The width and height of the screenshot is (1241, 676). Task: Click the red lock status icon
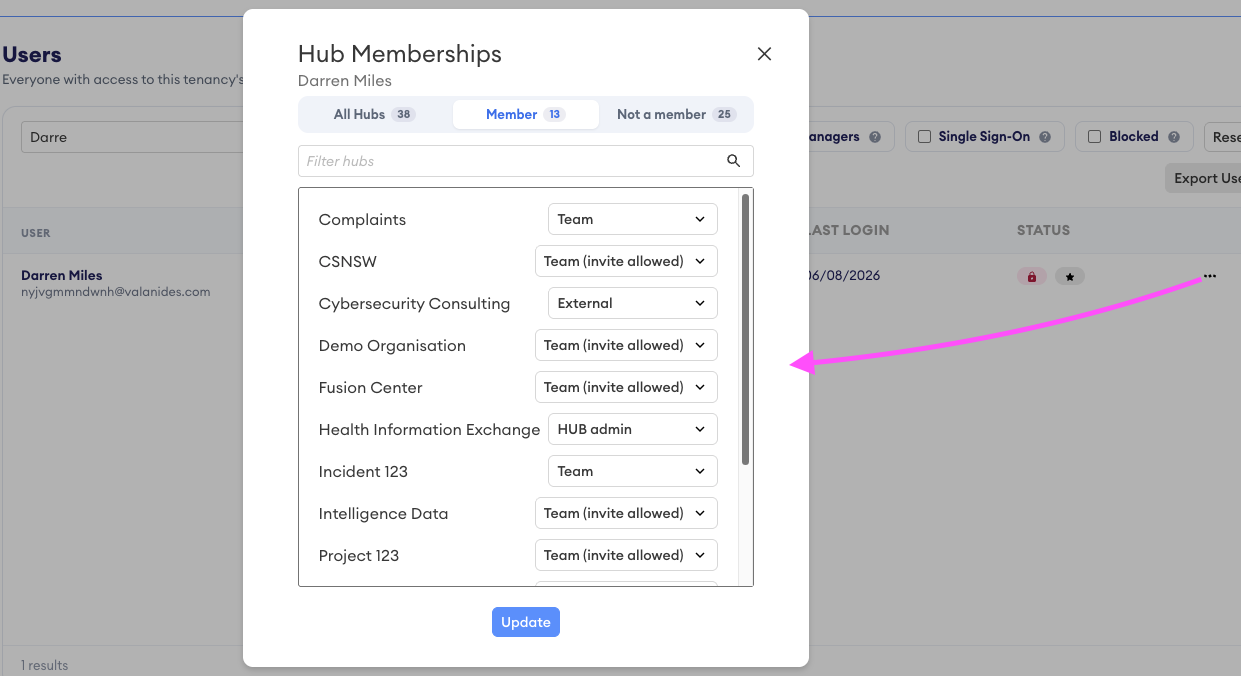pyautogui.click(x=1032, y=277)
